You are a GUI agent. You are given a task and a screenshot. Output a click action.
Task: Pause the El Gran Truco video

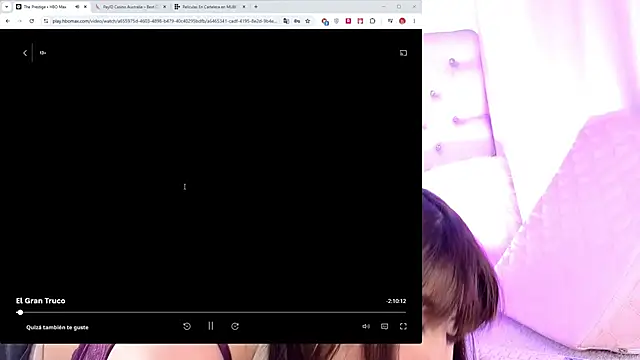tap(211, 326)
